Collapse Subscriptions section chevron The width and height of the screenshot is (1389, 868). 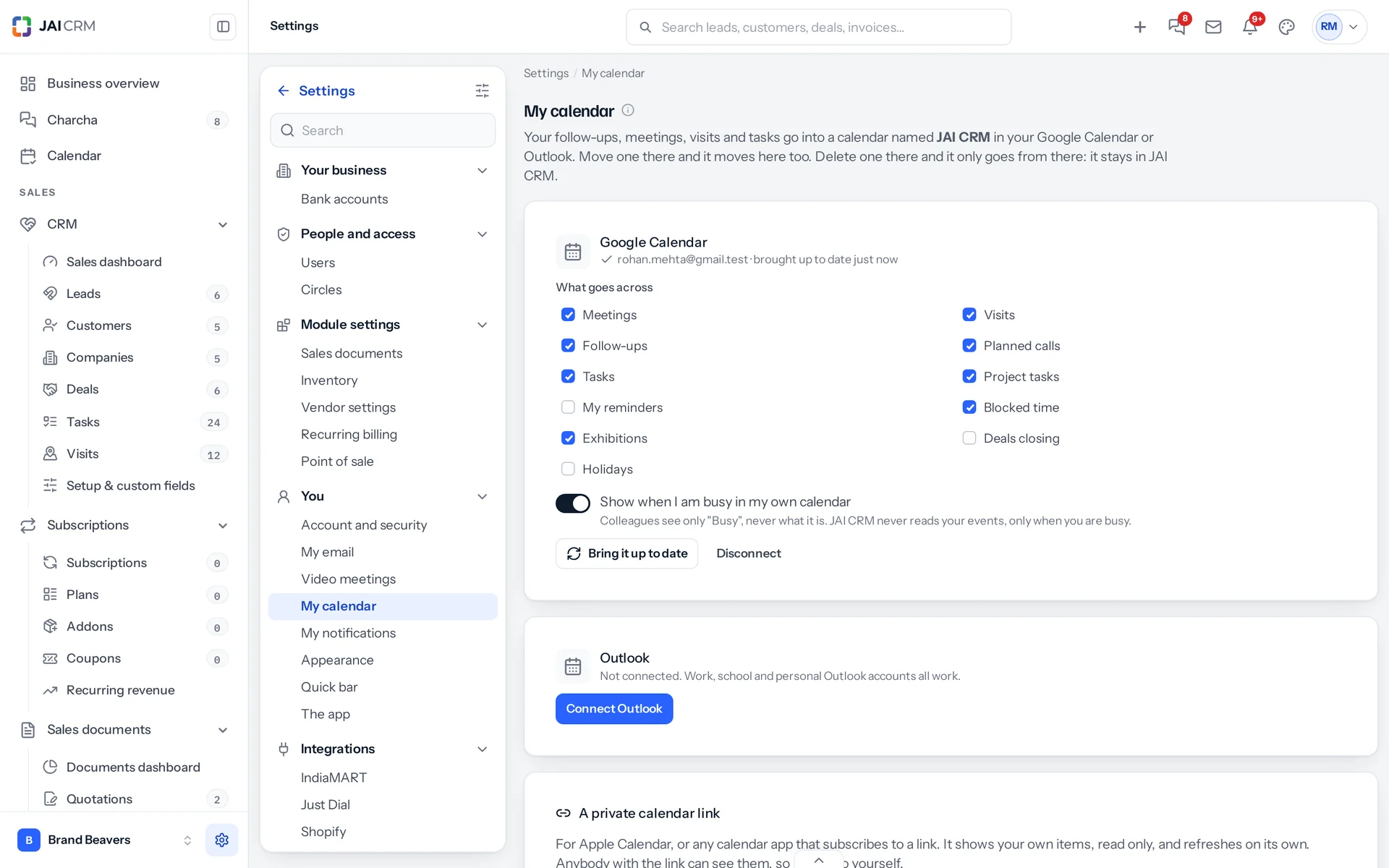[x=223, y=525]
